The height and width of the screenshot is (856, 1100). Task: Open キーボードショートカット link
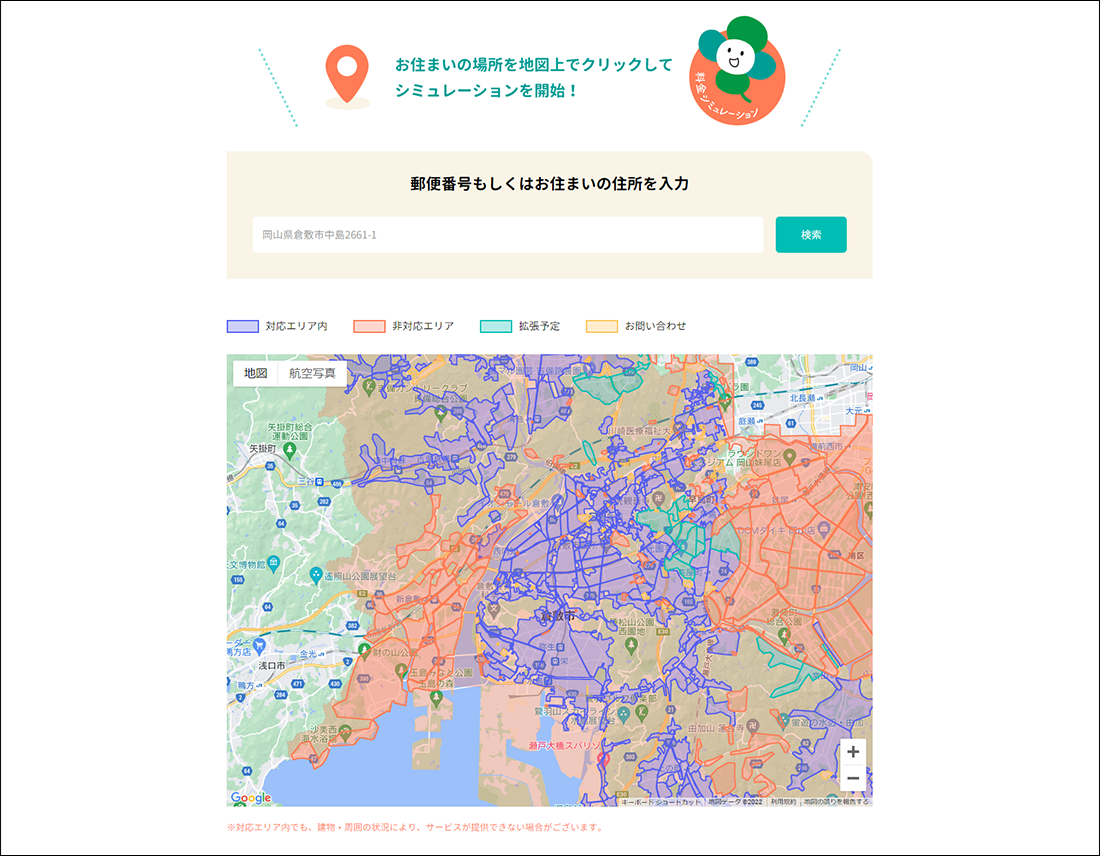click(x=661, y=801)
